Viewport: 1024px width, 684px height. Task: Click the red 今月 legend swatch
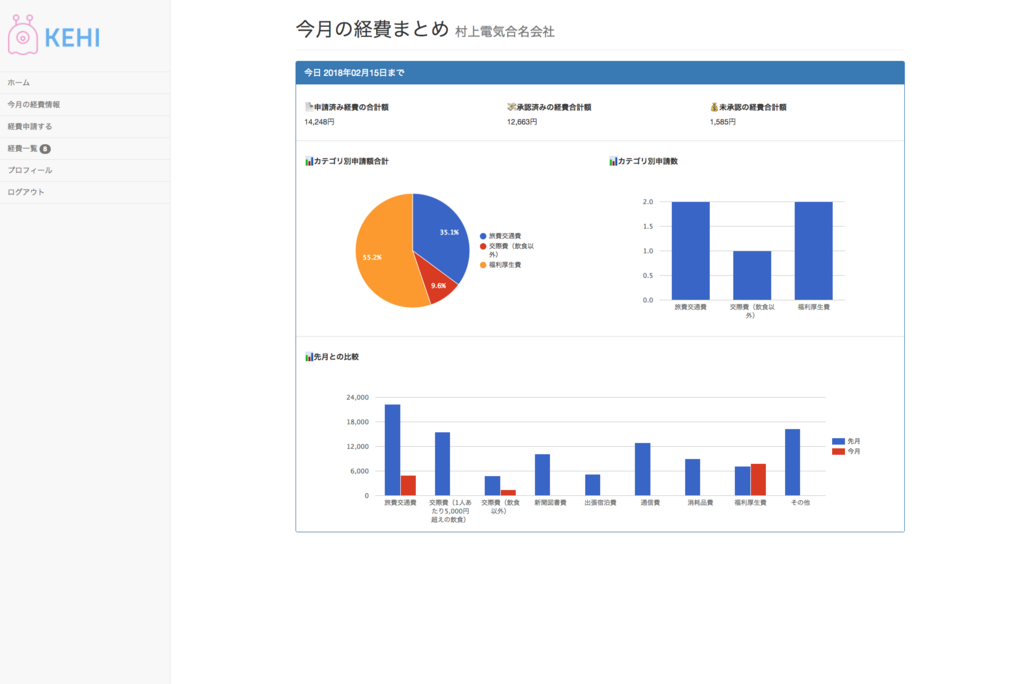[838, 451]
